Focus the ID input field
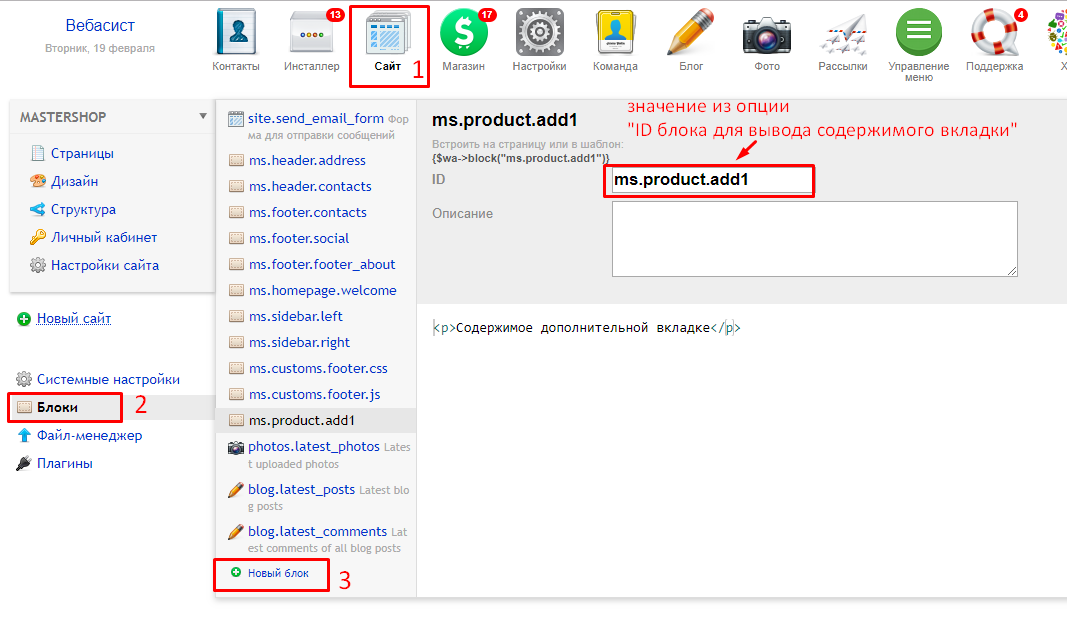This screenshot has width=1067, height=623. tap(711, 180)
